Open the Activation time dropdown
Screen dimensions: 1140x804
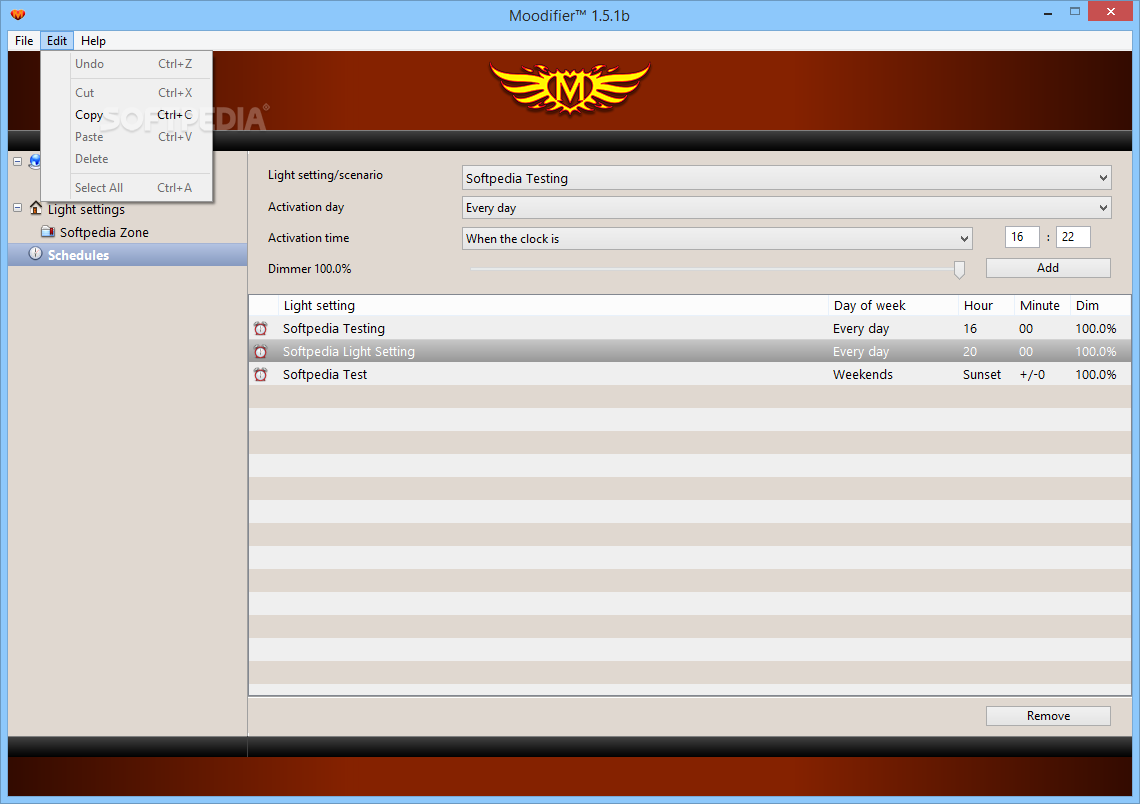(717, 238)
